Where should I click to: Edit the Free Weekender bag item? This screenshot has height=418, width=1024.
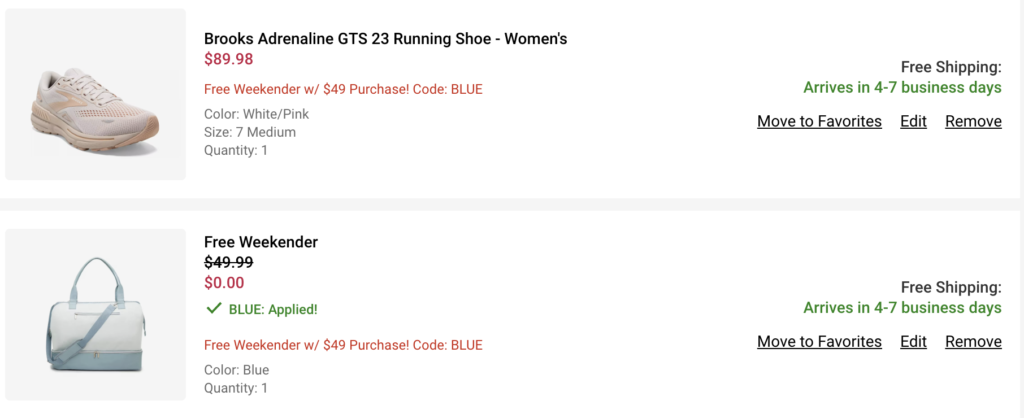(x=913, y=341)
